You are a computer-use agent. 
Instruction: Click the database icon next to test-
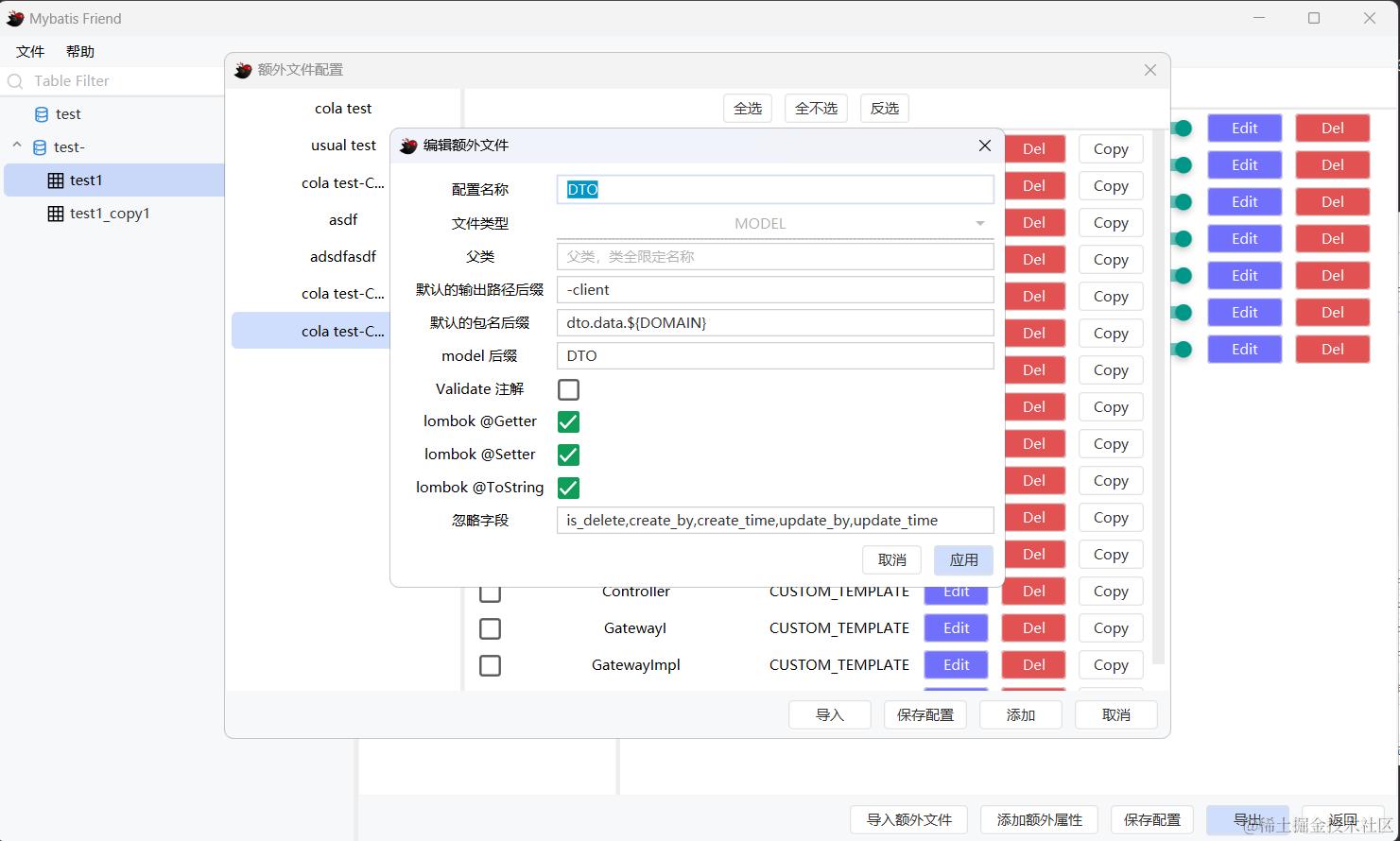point(40,147)
